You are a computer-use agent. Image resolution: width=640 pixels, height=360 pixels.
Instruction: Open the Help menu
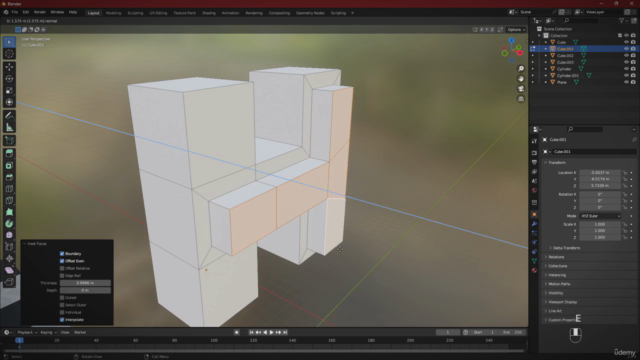(73, 13)
